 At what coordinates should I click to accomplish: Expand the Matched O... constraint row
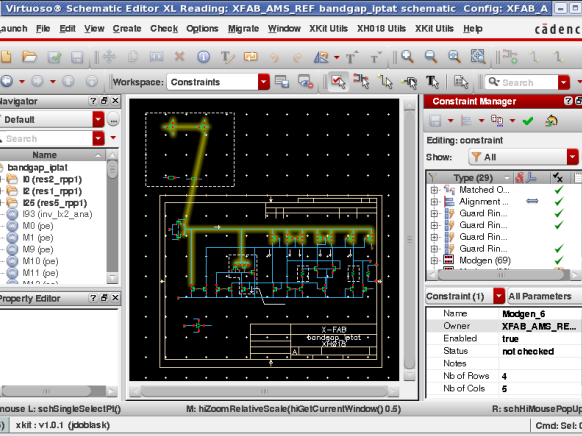434,190
